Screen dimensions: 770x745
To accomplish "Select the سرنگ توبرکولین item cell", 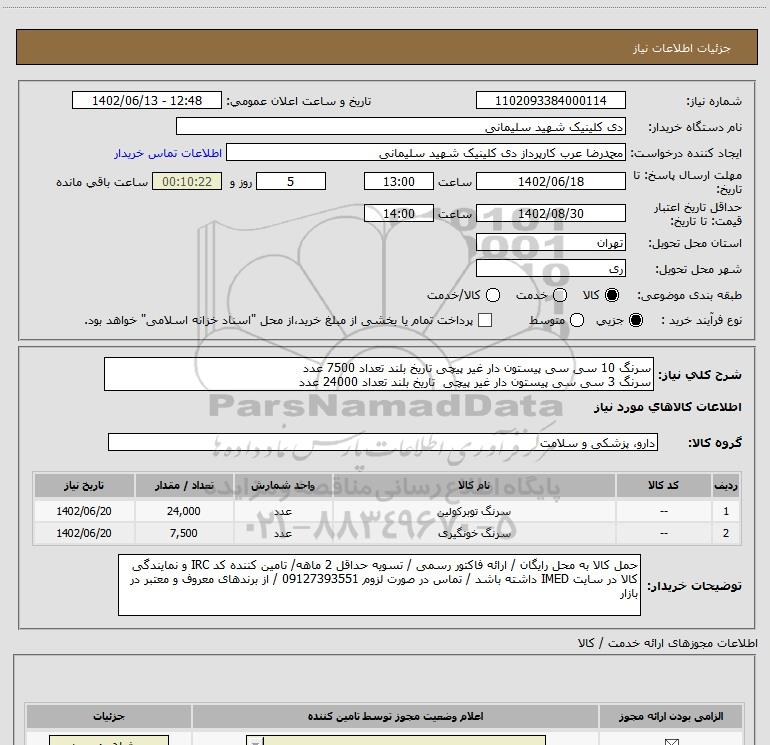I will pos(474,511).
